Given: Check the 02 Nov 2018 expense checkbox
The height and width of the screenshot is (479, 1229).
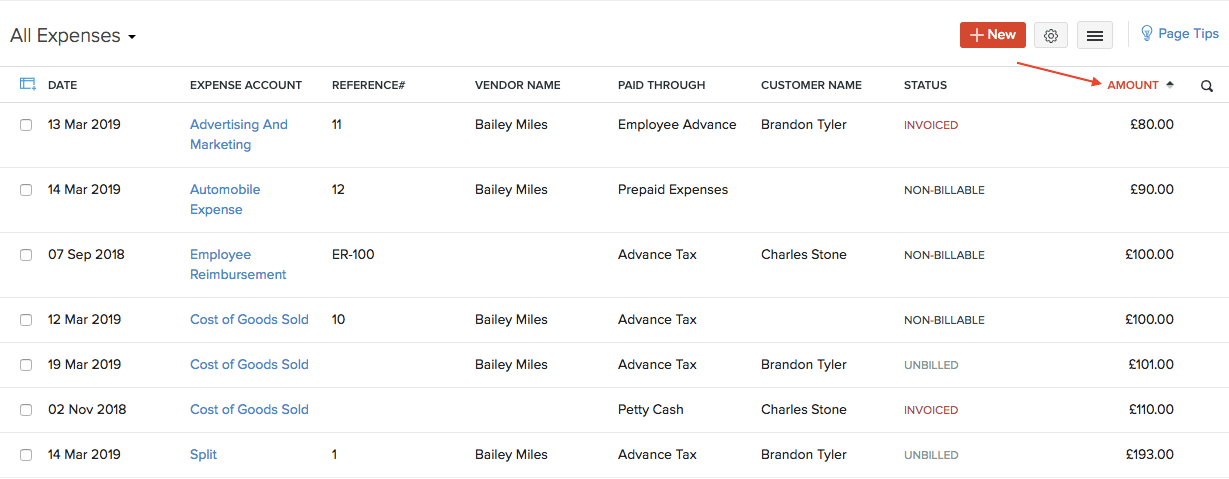Looking at the screenshot, I should [x=26, y=410].
